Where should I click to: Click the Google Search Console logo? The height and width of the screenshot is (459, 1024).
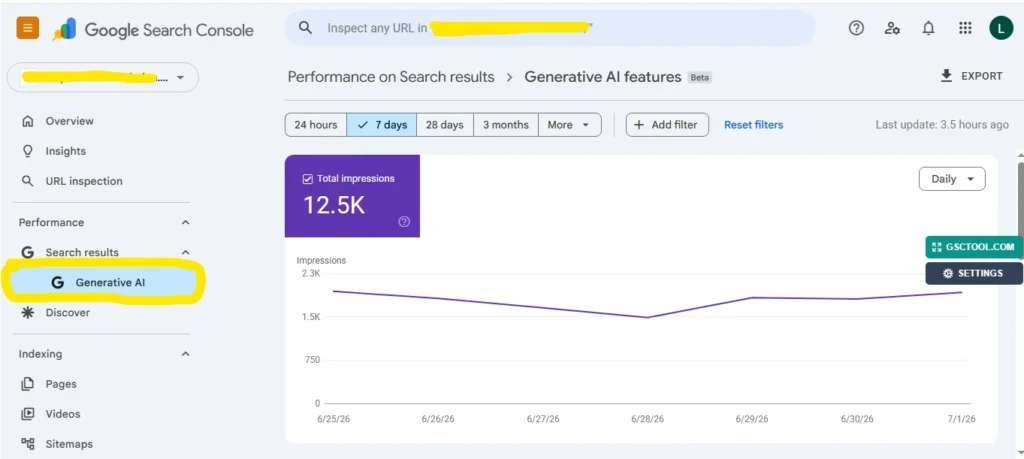click(x=153, y=29)
